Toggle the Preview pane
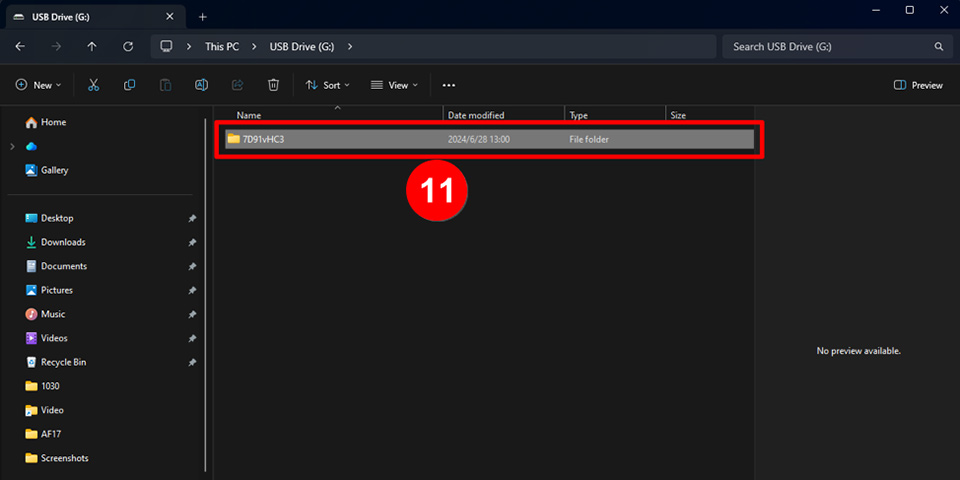This screenshot has height=480, width=960. point(918,85)
